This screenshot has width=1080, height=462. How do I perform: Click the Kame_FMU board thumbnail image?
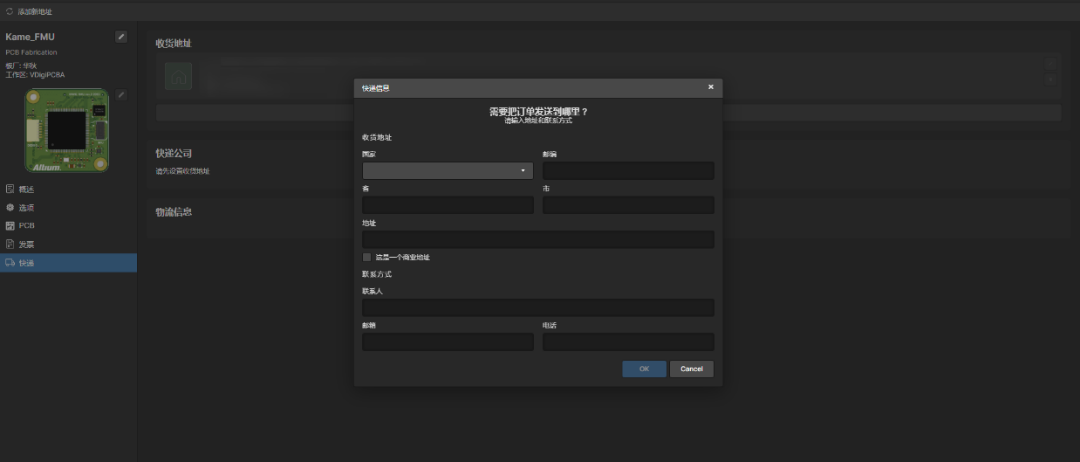(67, 130)
